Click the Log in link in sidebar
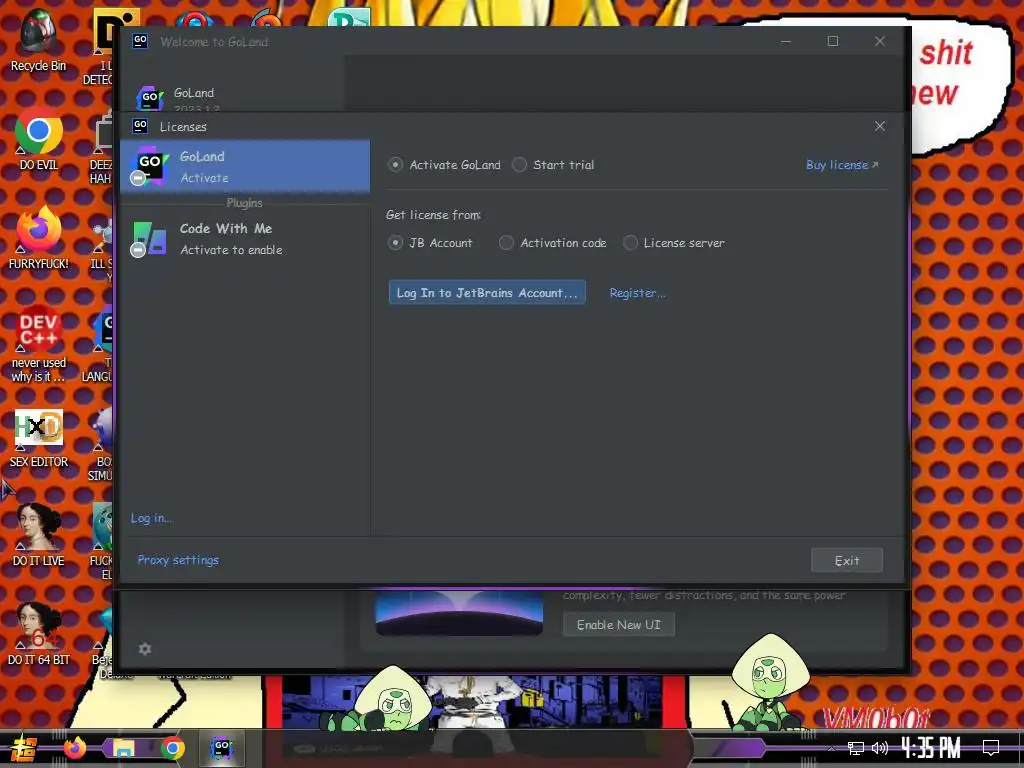The width and height of the screenshot is (1024, 768). click(x=151, y=518)
